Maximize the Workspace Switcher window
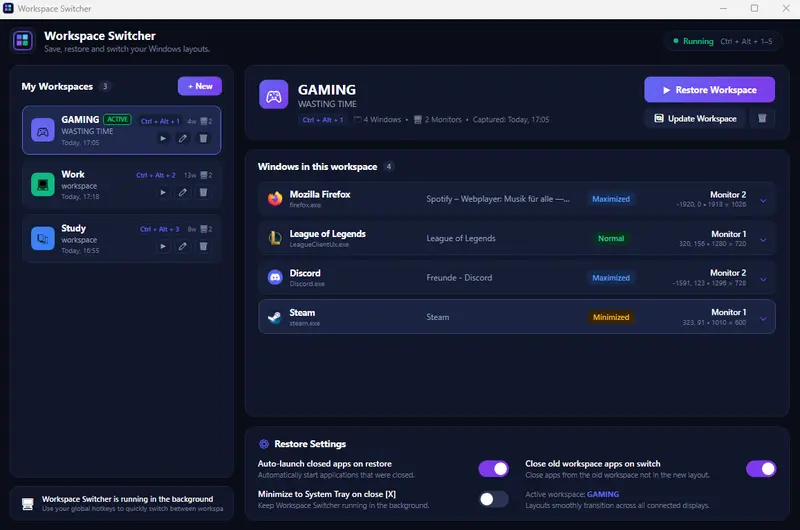This screenshot has width=800, height=530. (x=754, y=8)
